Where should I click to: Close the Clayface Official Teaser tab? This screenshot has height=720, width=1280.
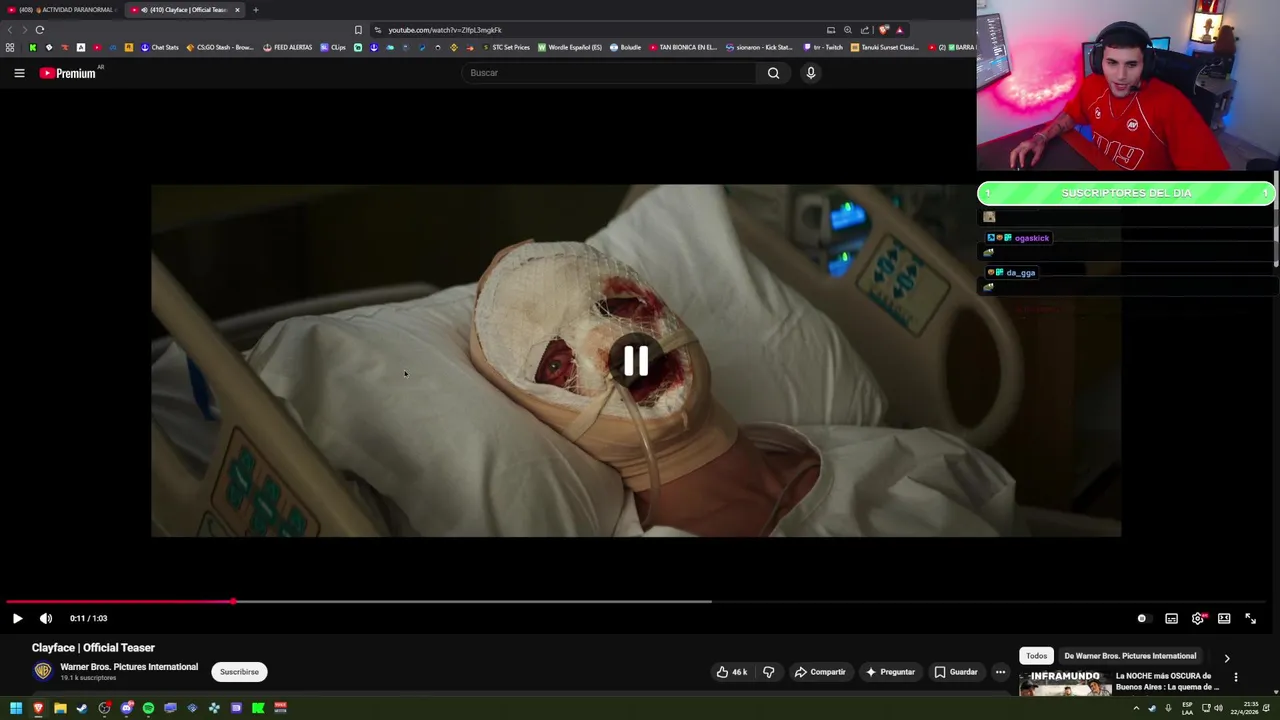pos(237,10)
